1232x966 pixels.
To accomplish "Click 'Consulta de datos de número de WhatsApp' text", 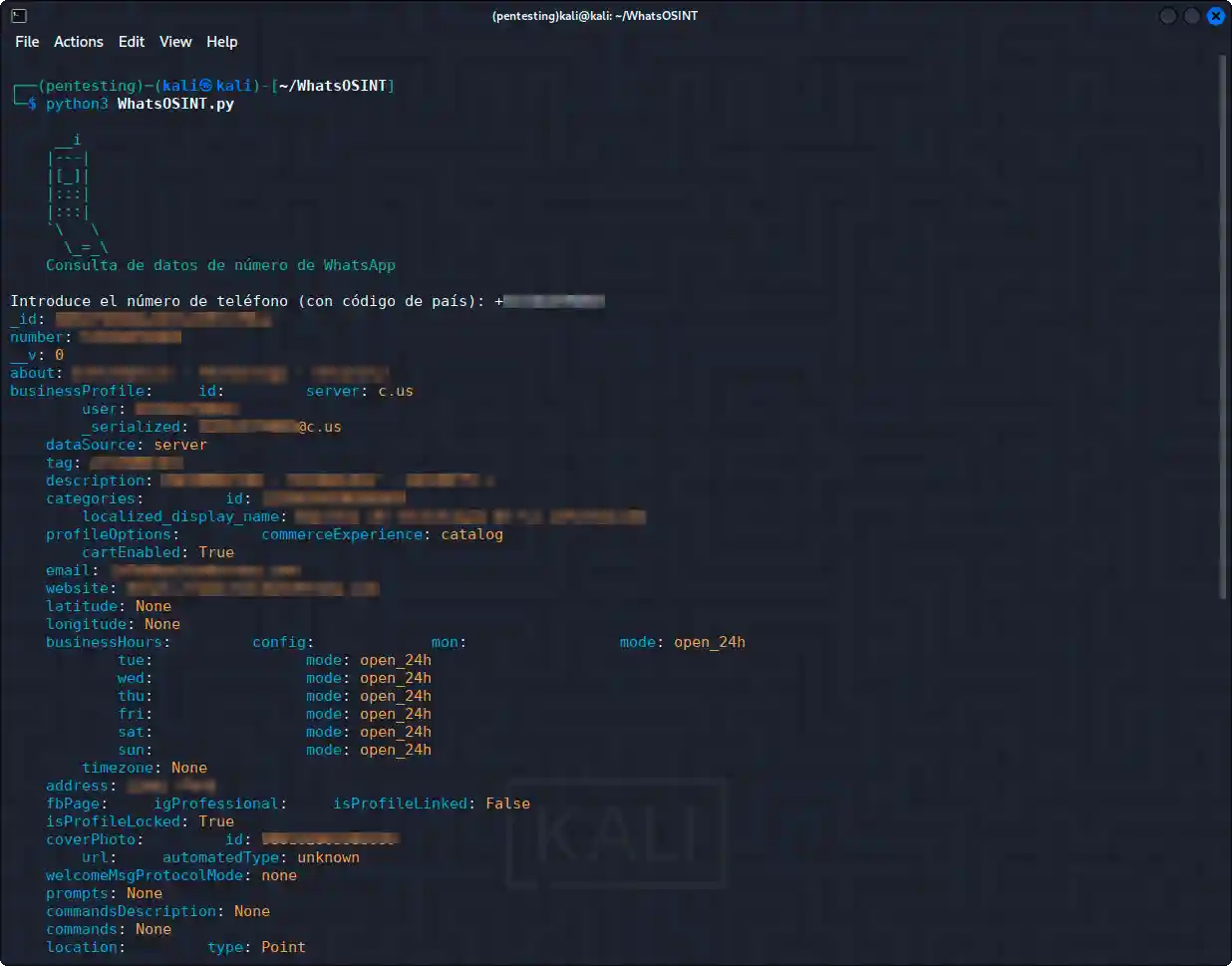I will [220, 265].
